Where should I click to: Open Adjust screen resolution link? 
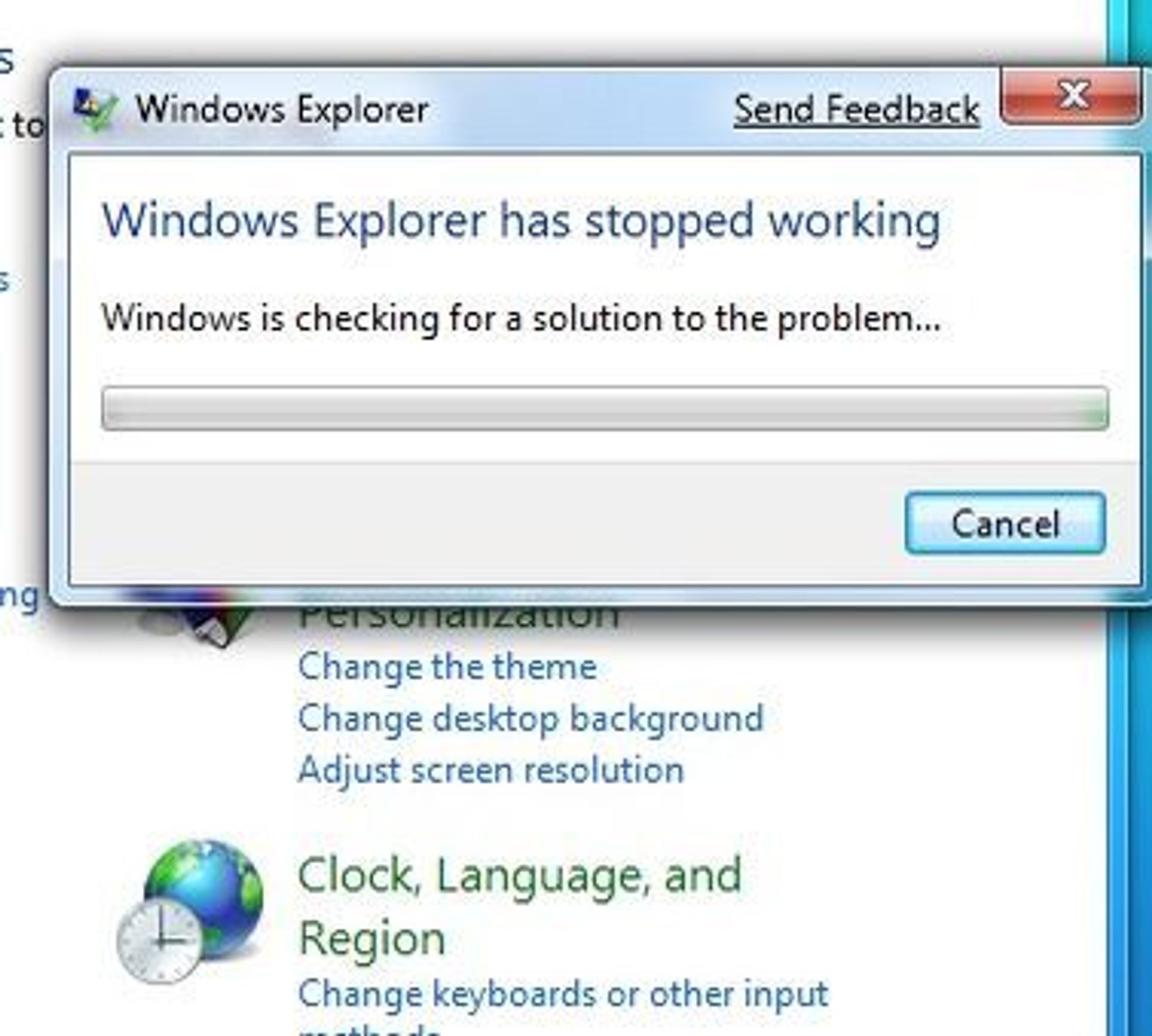click(491, 770)
